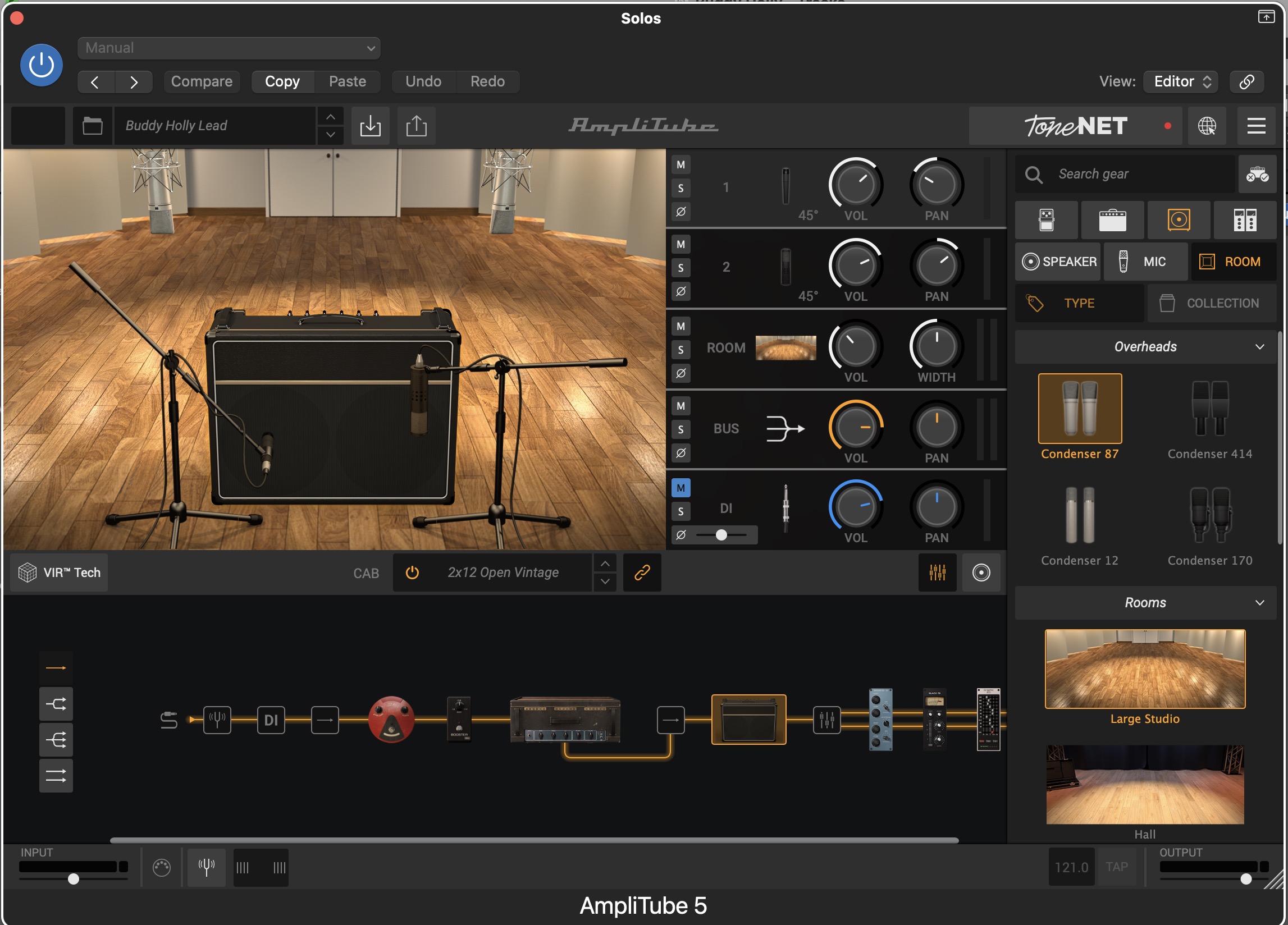Filter gear by TYPE
Screen dimensions: 1288x925
[x=1079, y=303]
